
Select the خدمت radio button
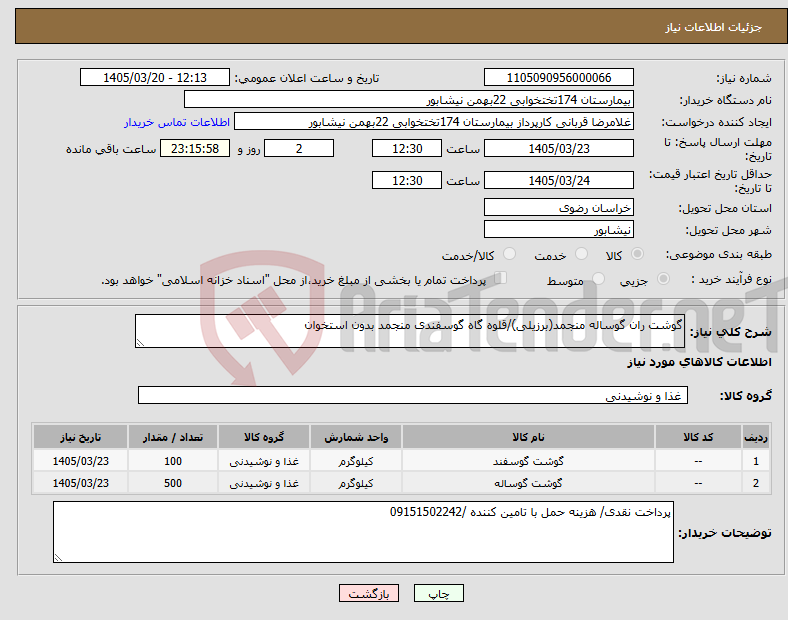pyautogui.click(x=581, y=254)
